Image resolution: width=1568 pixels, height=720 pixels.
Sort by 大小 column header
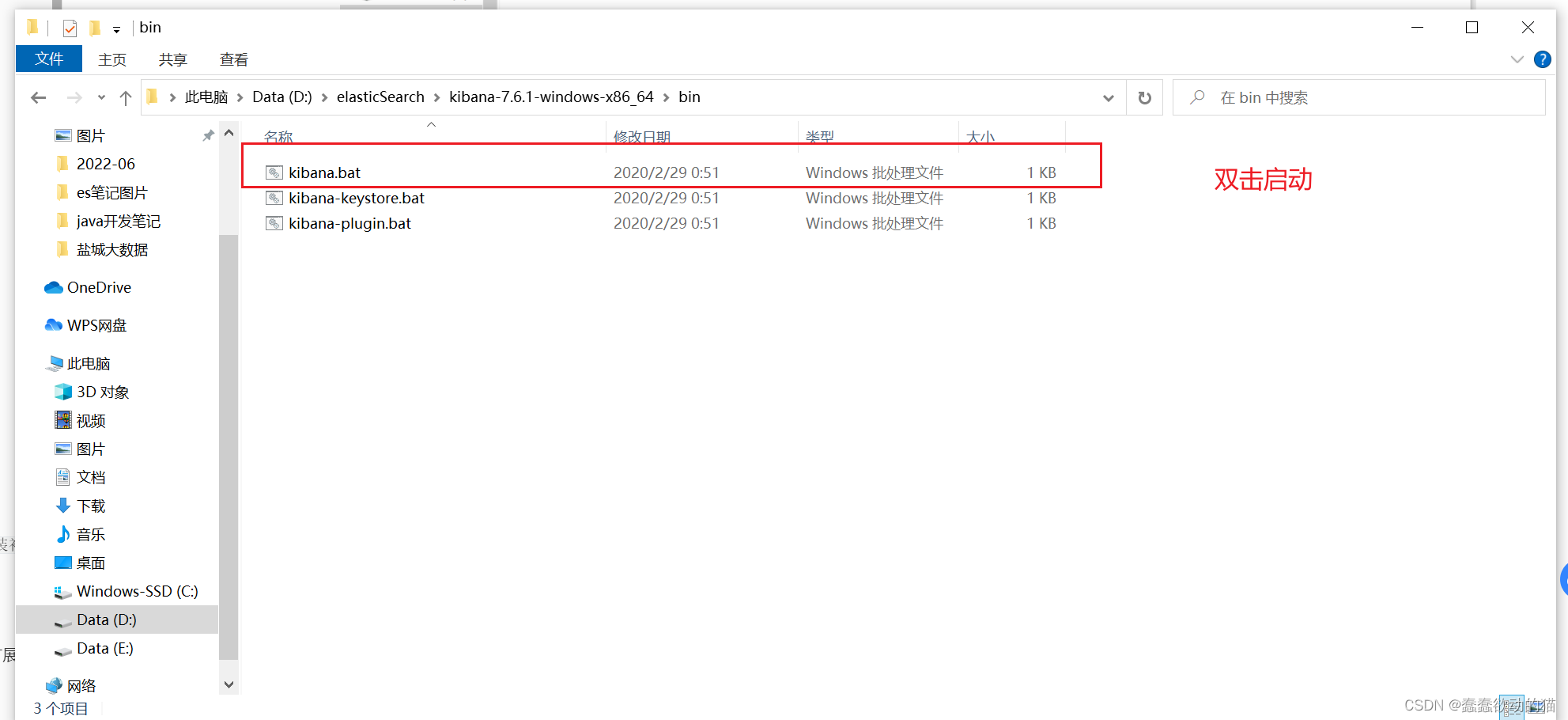tap(980, 136)
